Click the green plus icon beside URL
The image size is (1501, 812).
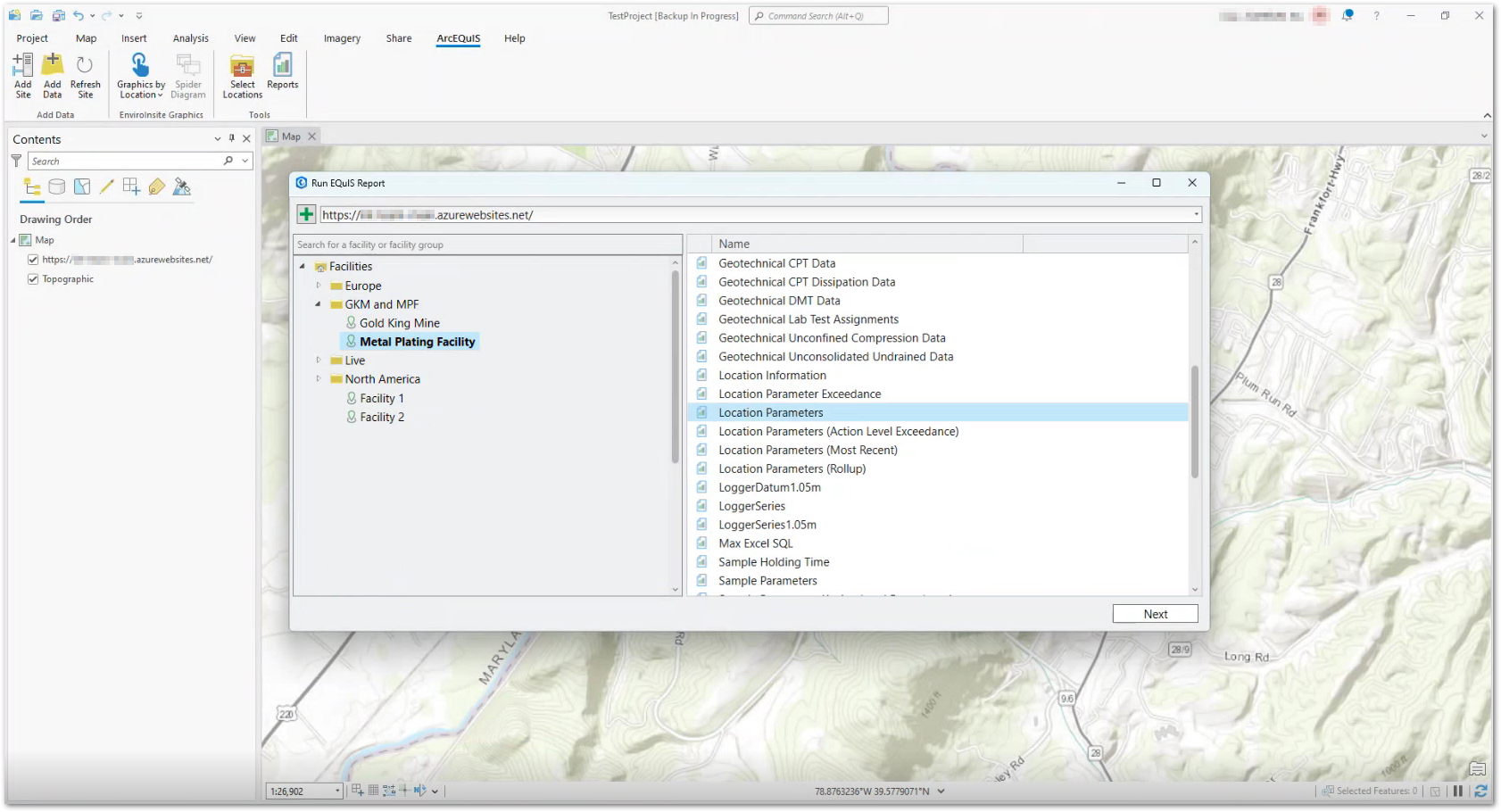tap(306, 214)
